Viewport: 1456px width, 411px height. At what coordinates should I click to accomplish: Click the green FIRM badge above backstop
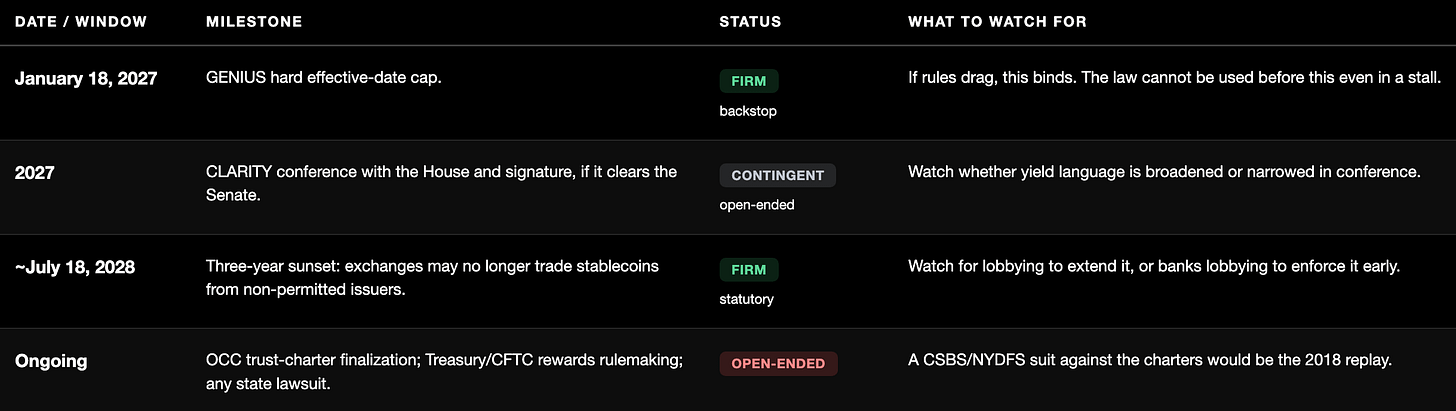point(749,81)
